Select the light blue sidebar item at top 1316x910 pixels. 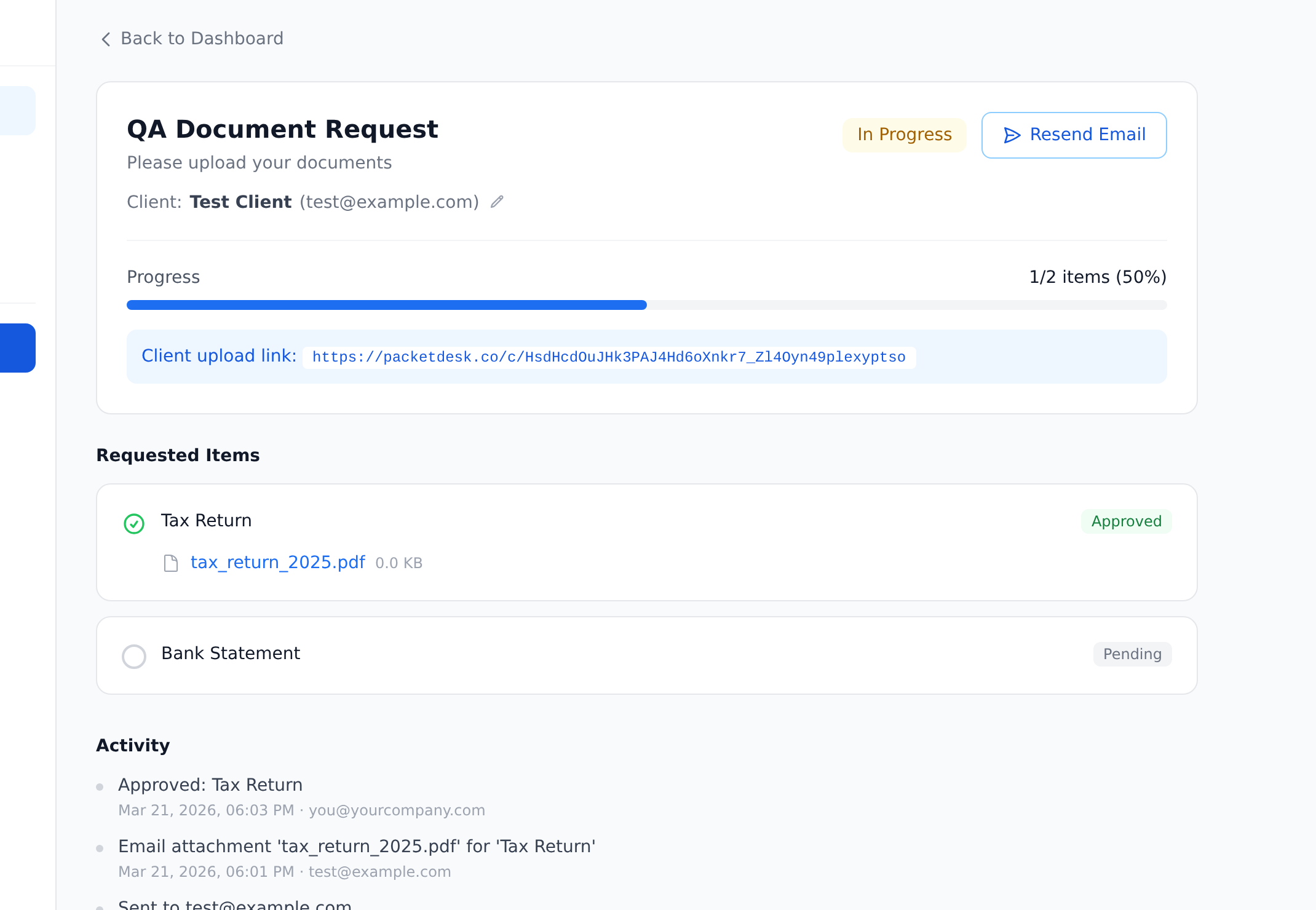[17, 111]
